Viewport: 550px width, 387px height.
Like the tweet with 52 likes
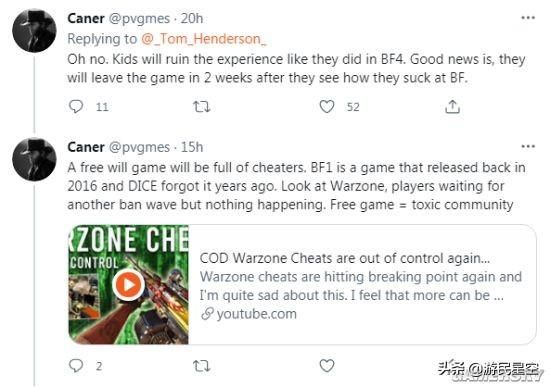click(327, 106)
